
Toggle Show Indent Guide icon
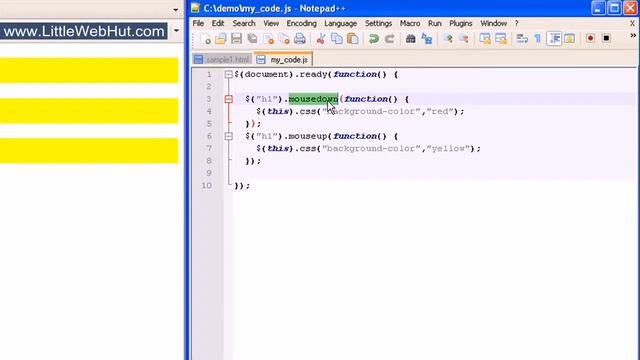(554, 39)
